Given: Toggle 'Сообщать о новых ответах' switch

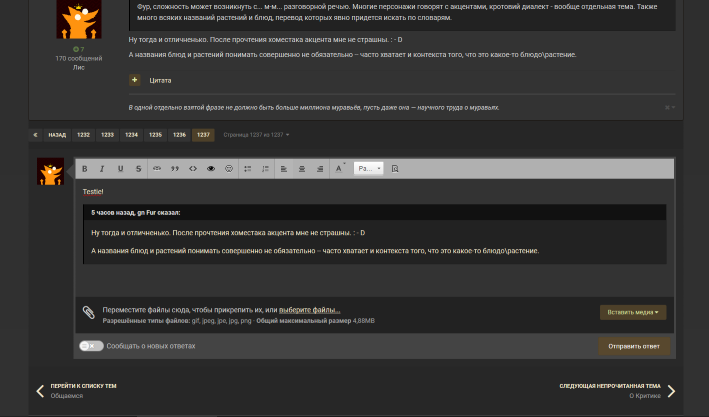Looking at the screenshot, I should [91, 346].
